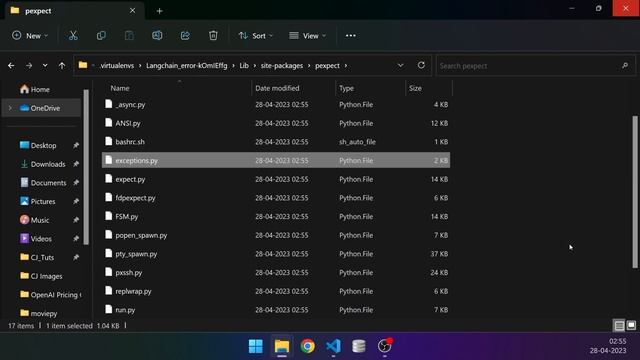Image resolution: width=640 pixels, height=360 pixels.
Task: Select the pxssh.py file
Action: [x=276, y=273]
